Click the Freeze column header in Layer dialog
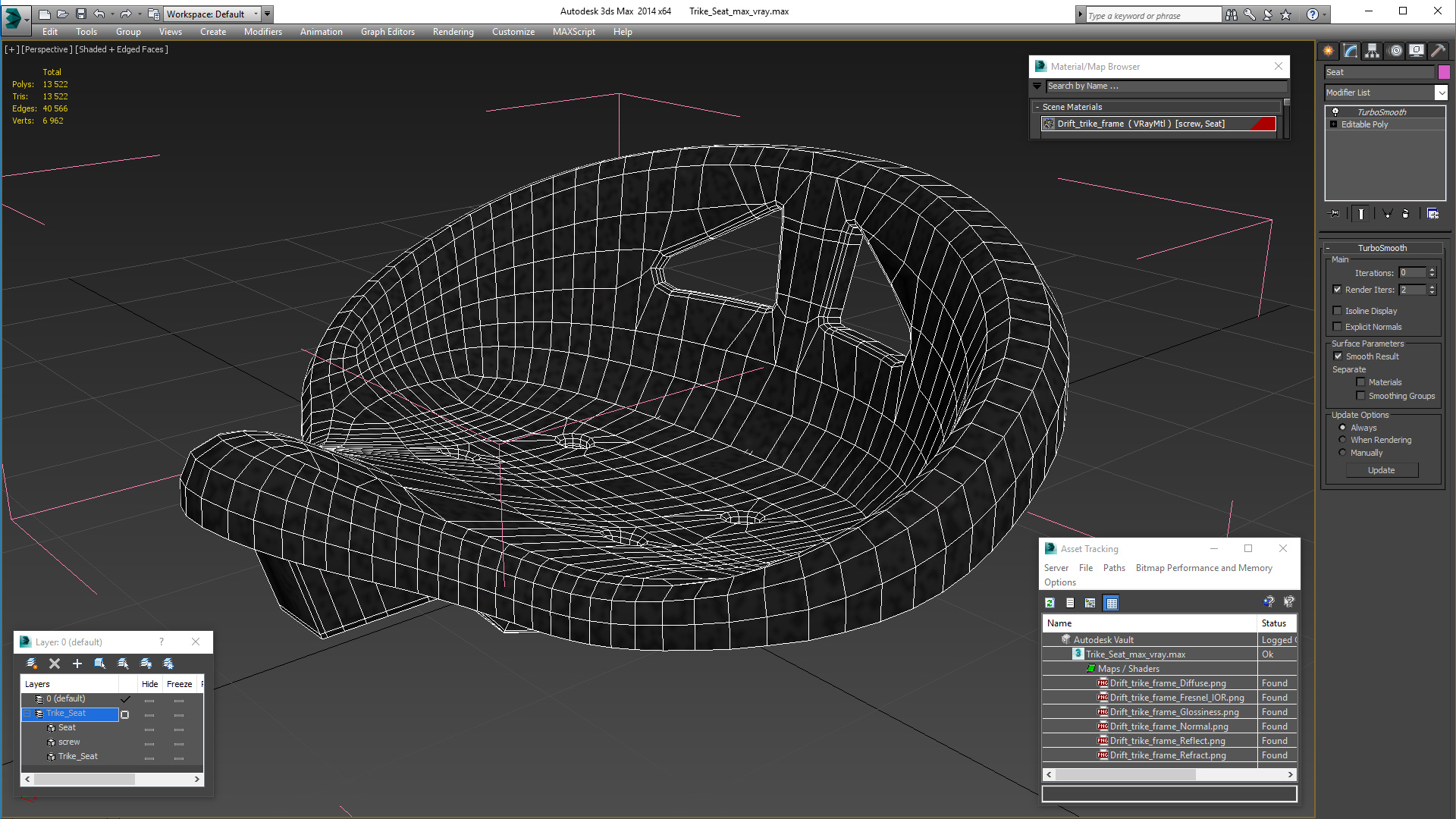Viewport: 1456px width, 819px height. pyautogui.click(x=180, y=683)
